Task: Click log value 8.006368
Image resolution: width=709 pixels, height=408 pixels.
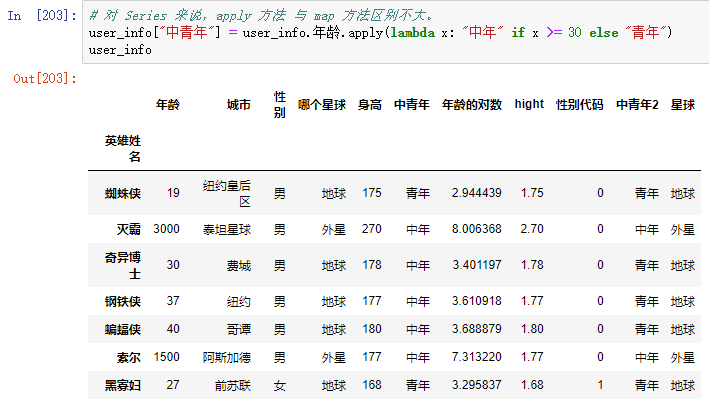Action: 477,229
